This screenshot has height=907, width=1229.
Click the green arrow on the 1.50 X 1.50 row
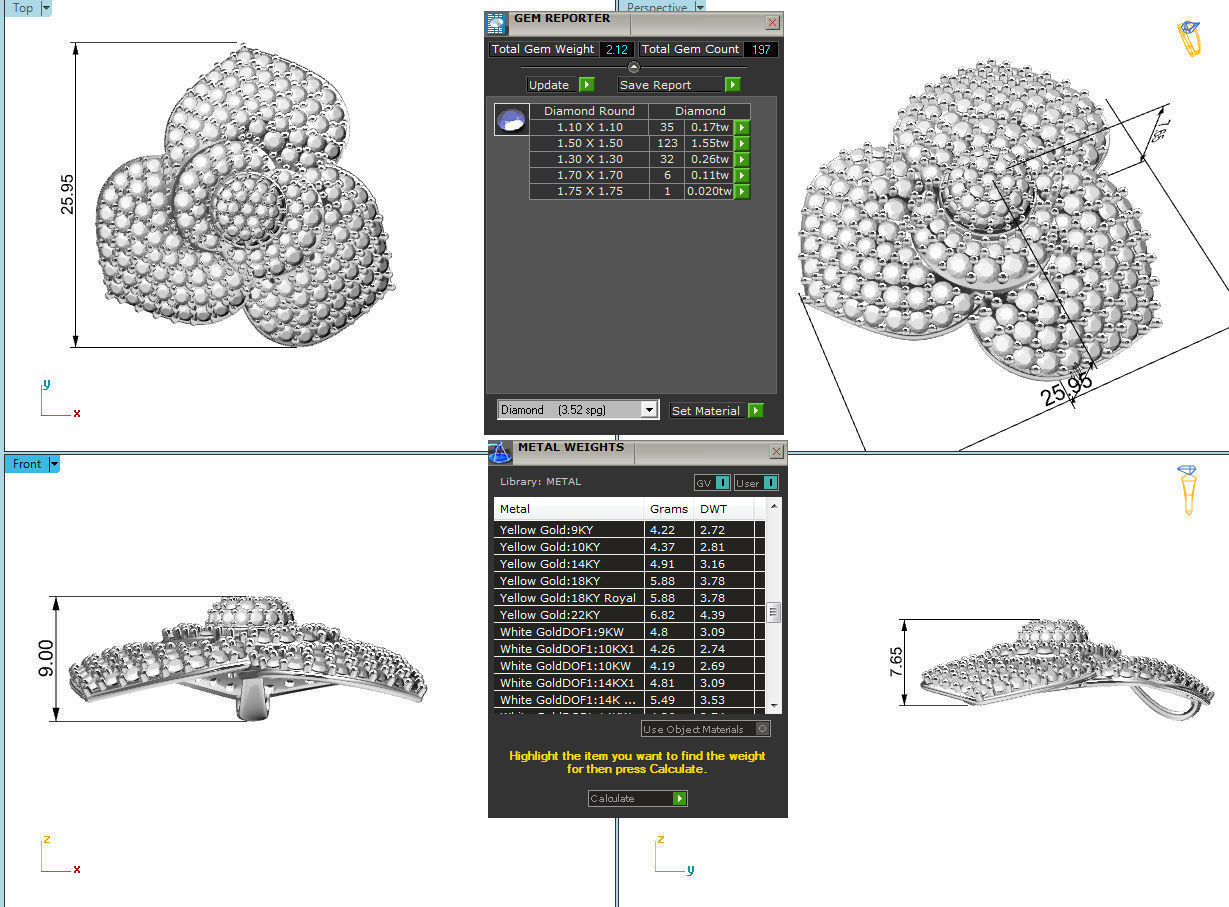(x=740, y=143)
